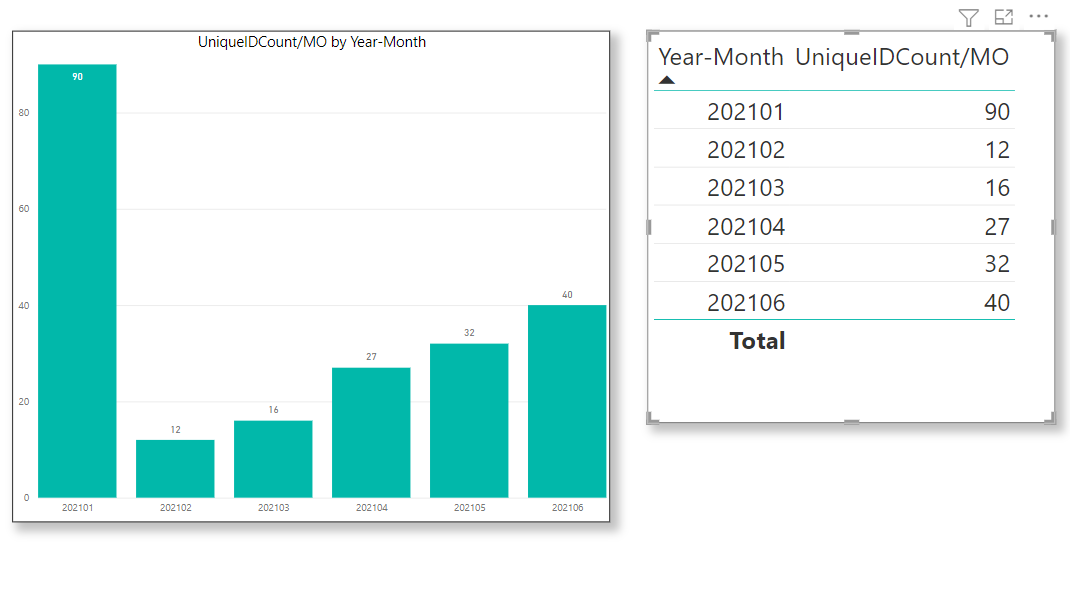Click value 40 in table
The width and height of the screenshot is (1070, 599).
click(997, 303)
